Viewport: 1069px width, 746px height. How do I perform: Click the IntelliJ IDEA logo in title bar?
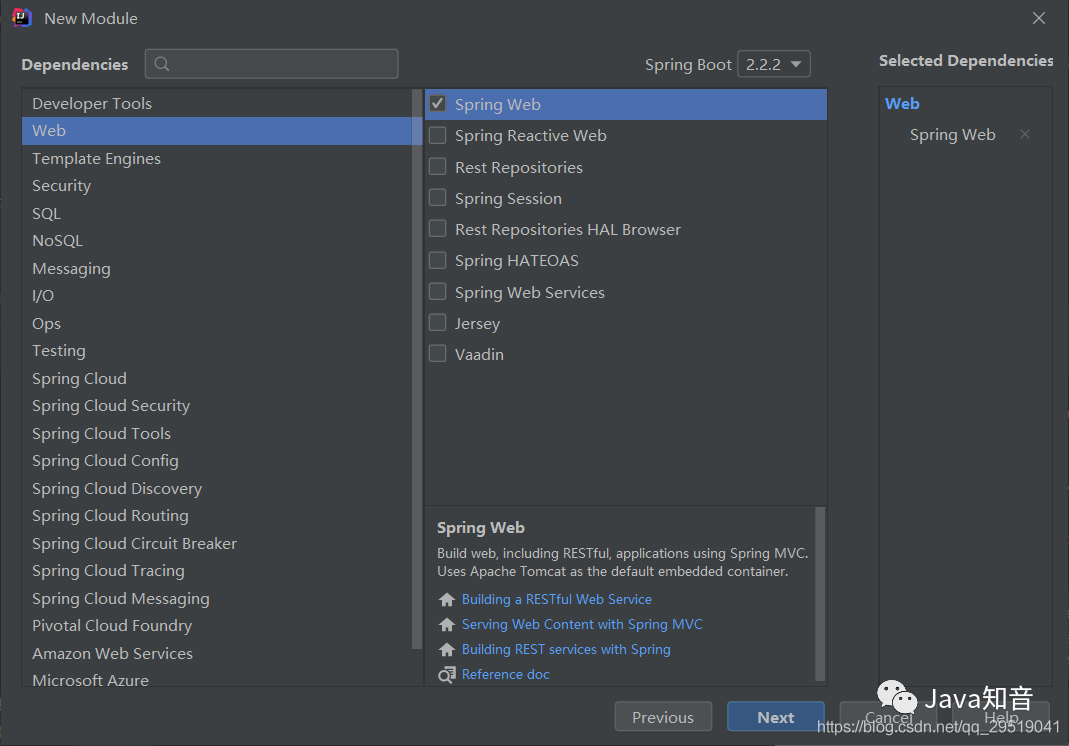point(22,18)
